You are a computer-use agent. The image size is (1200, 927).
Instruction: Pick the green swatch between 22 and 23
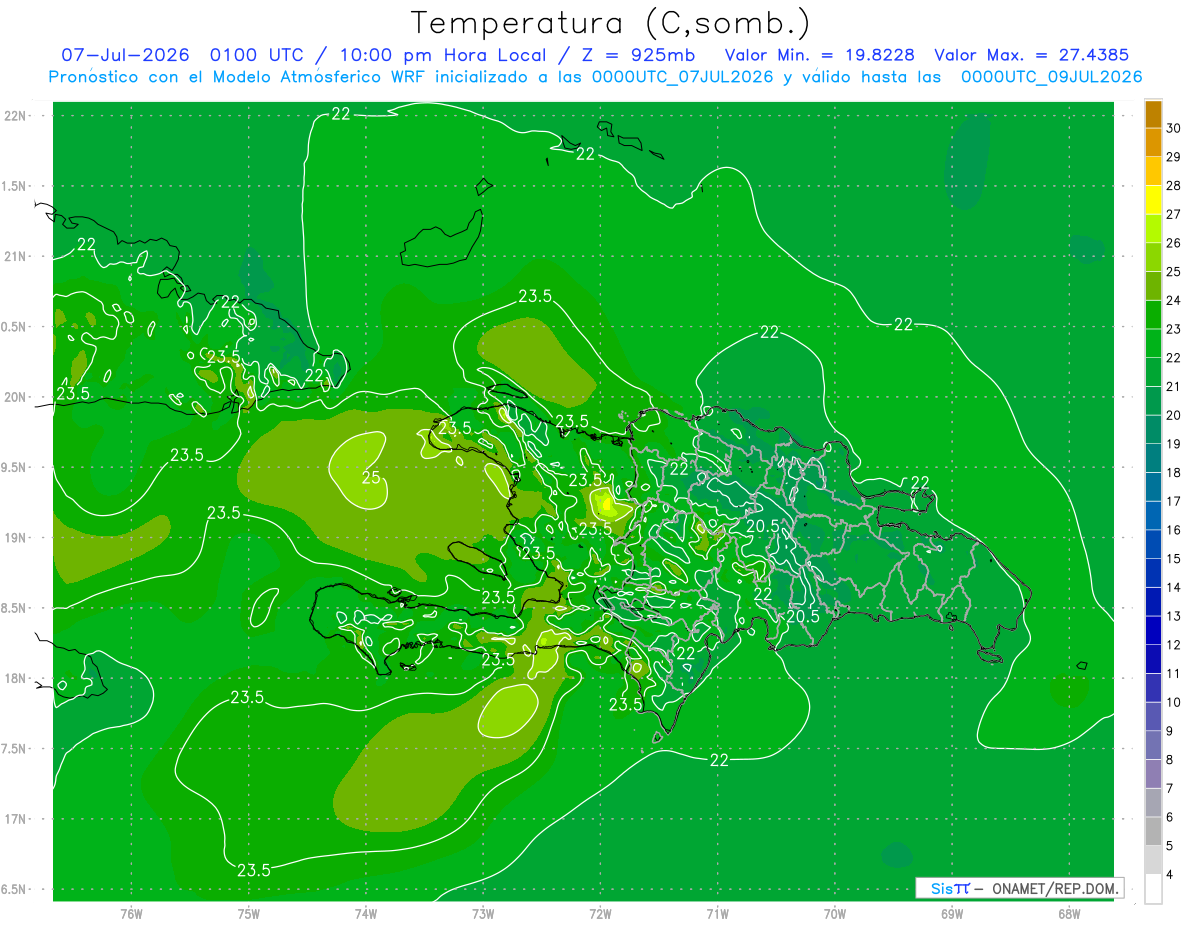click(x=1153, y=343)
